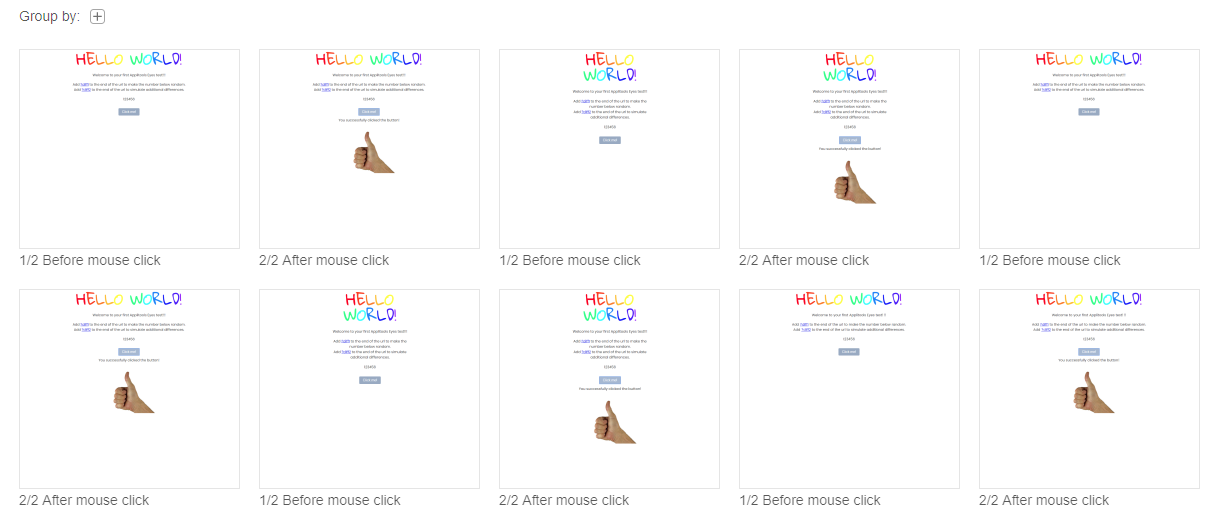The image size is (1221, 512).
Task: Click the "Group by:" label text
Action: pyautogui.click(x=49, y=16)
